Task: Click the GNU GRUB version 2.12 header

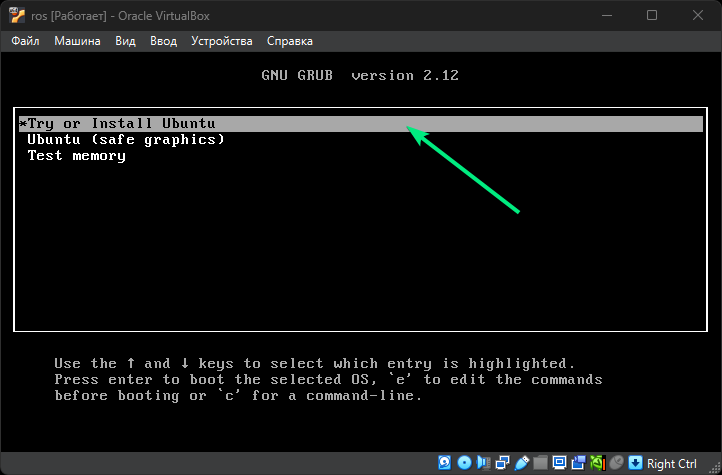Action: click(360, 75)
